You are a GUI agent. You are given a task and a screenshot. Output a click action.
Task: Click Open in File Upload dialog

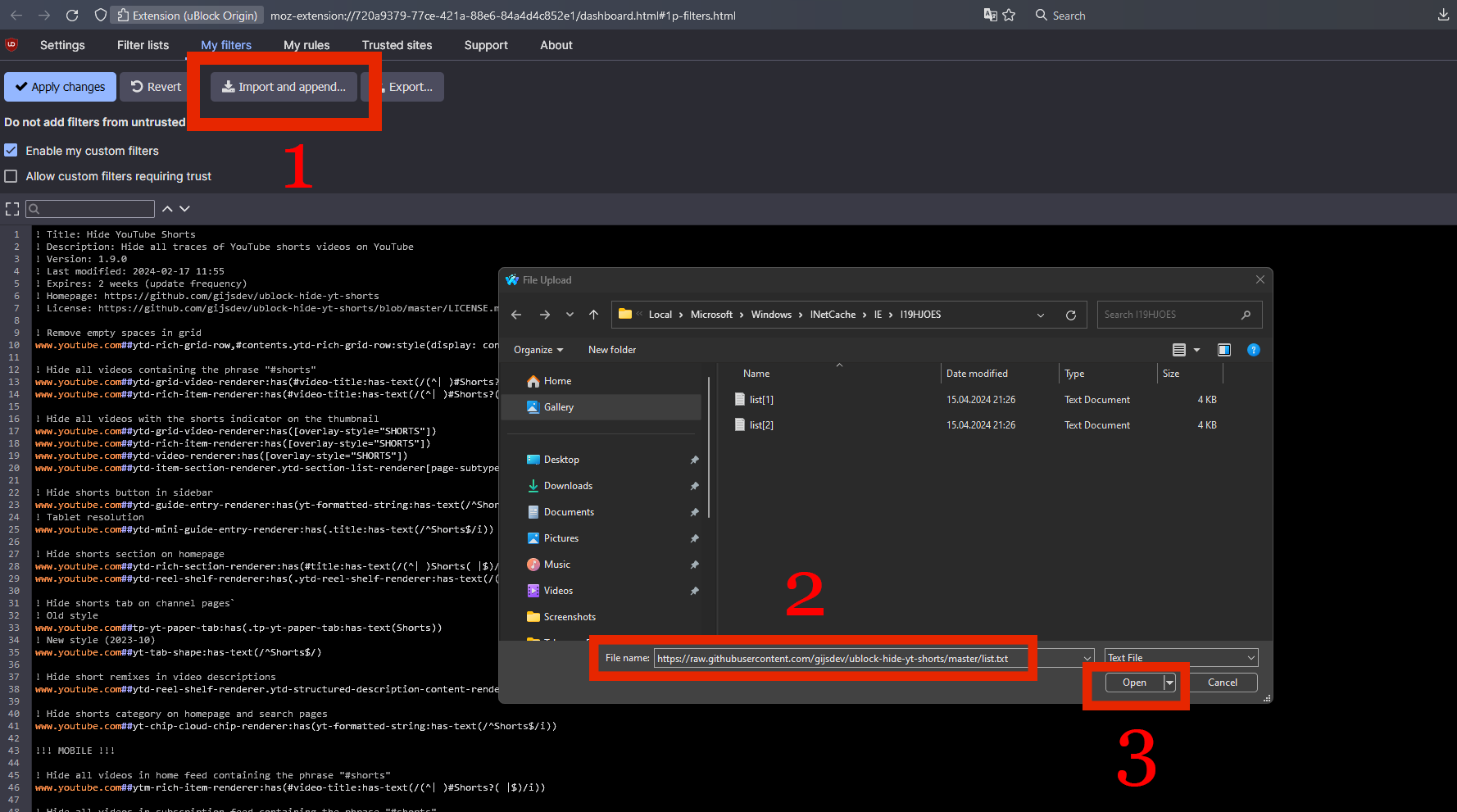[1134, 683]
